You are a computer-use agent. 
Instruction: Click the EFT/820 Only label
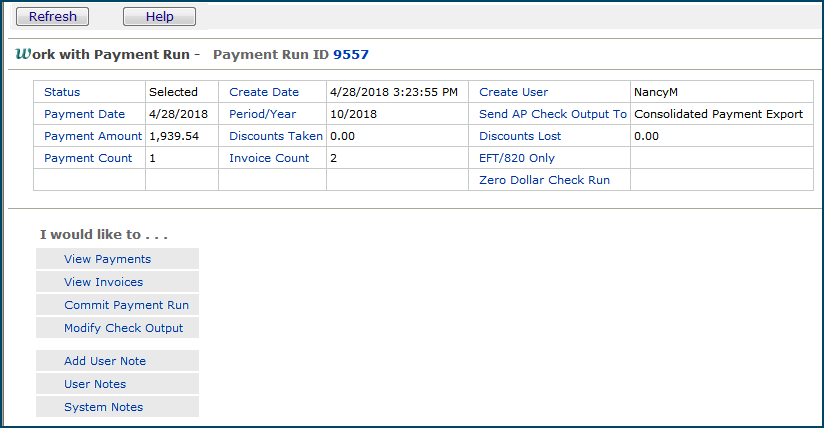517,158
